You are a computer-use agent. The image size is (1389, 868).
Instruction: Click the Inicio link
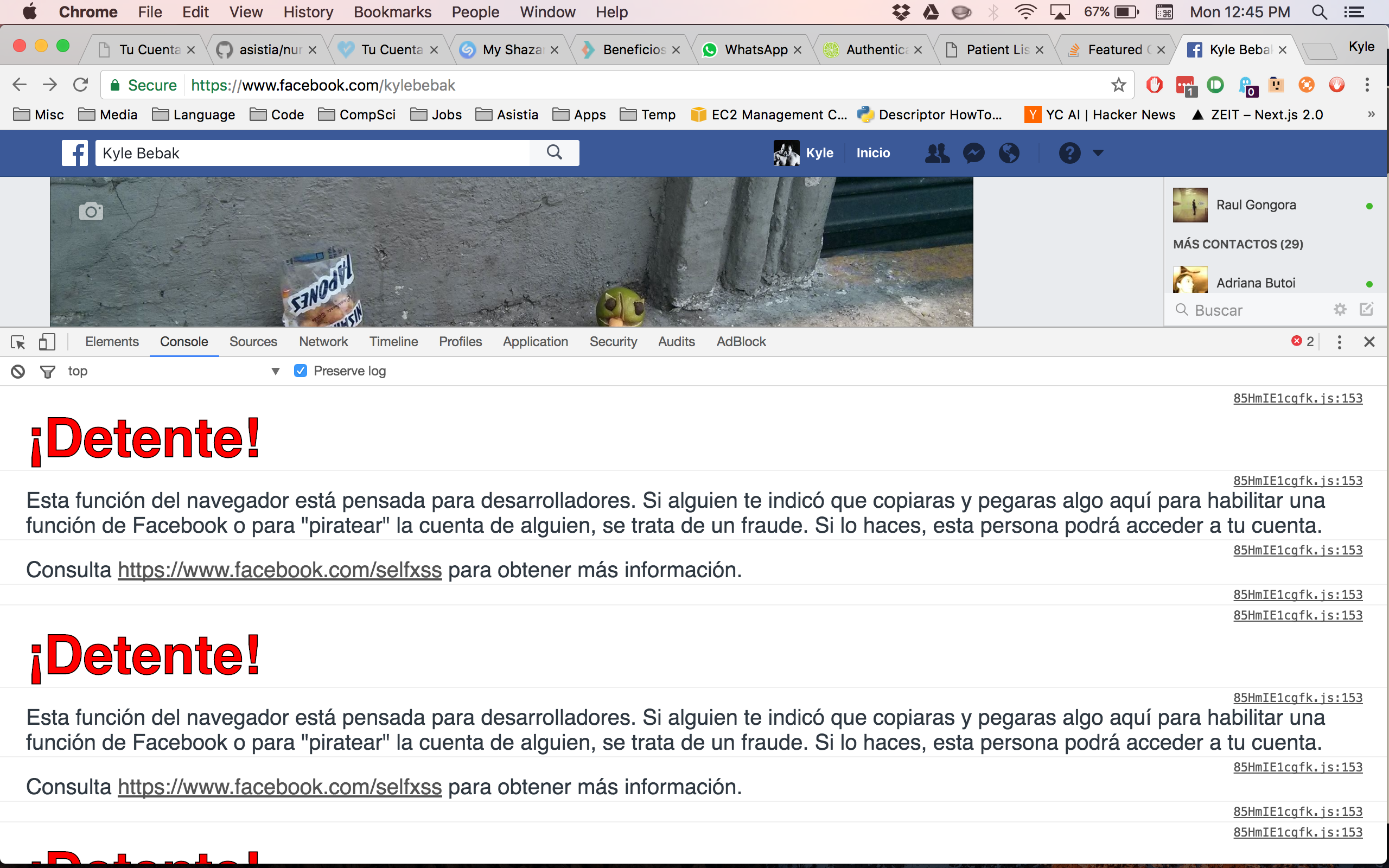(872, 154)
